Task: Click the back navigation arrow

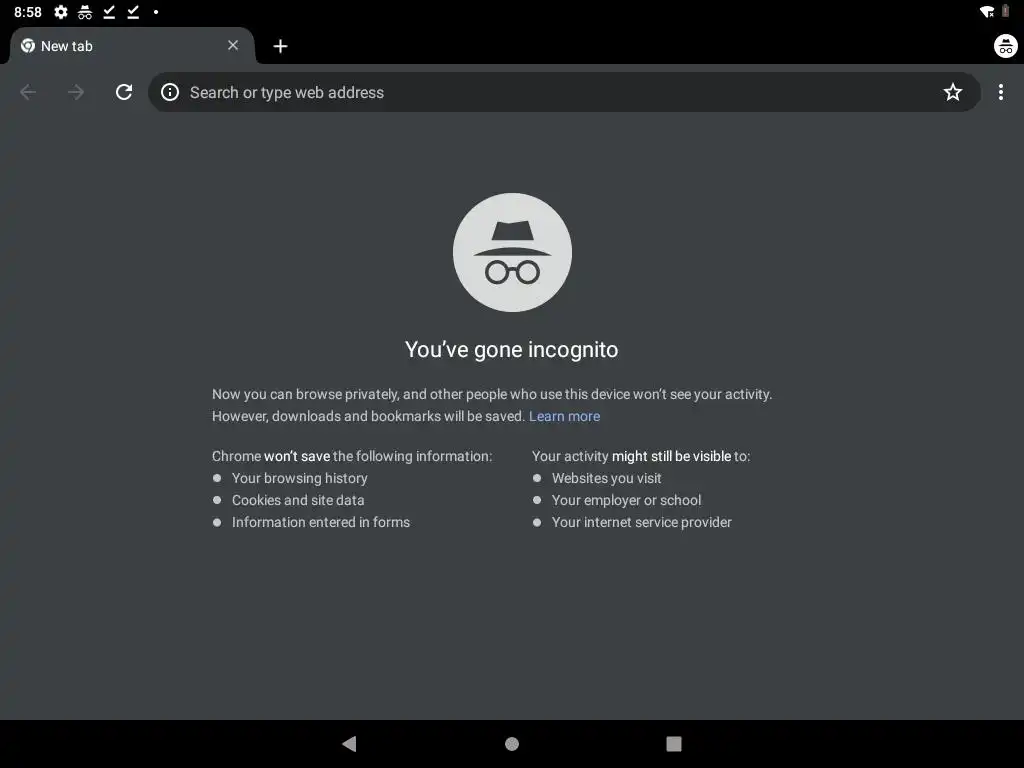Action: point(28,92)
